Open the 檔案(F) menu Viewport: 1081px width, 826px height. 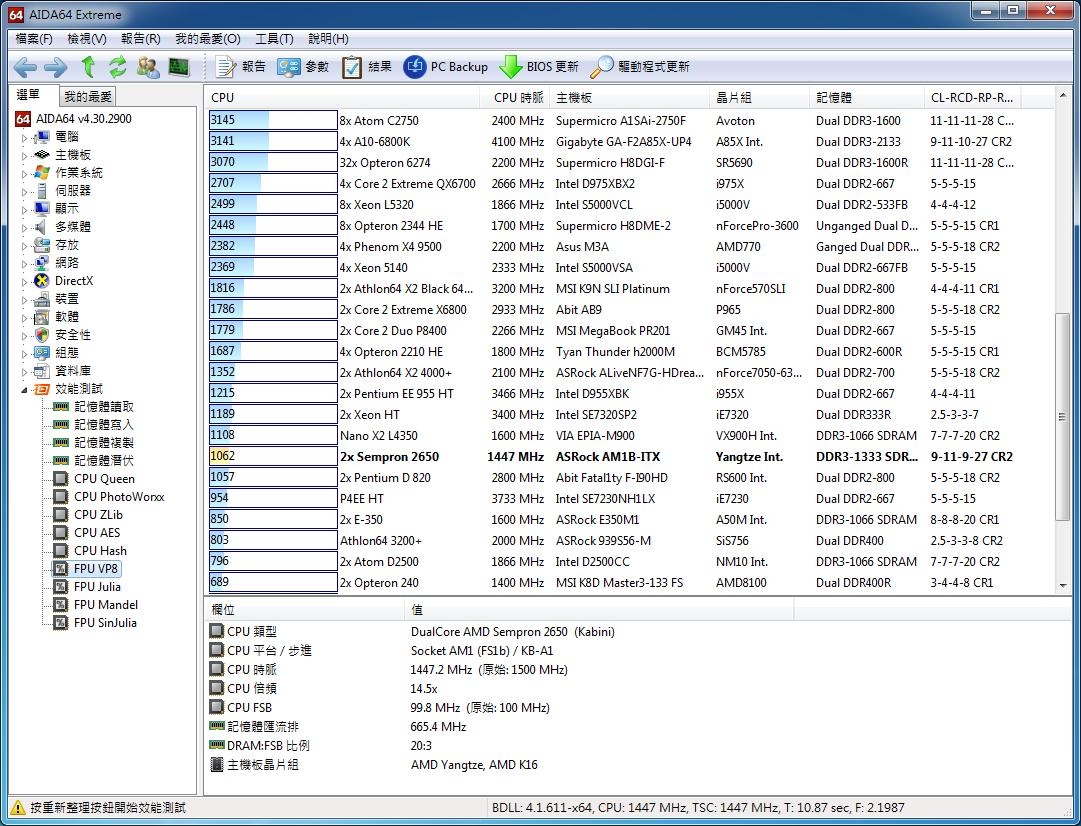click(x=34, y=39)
